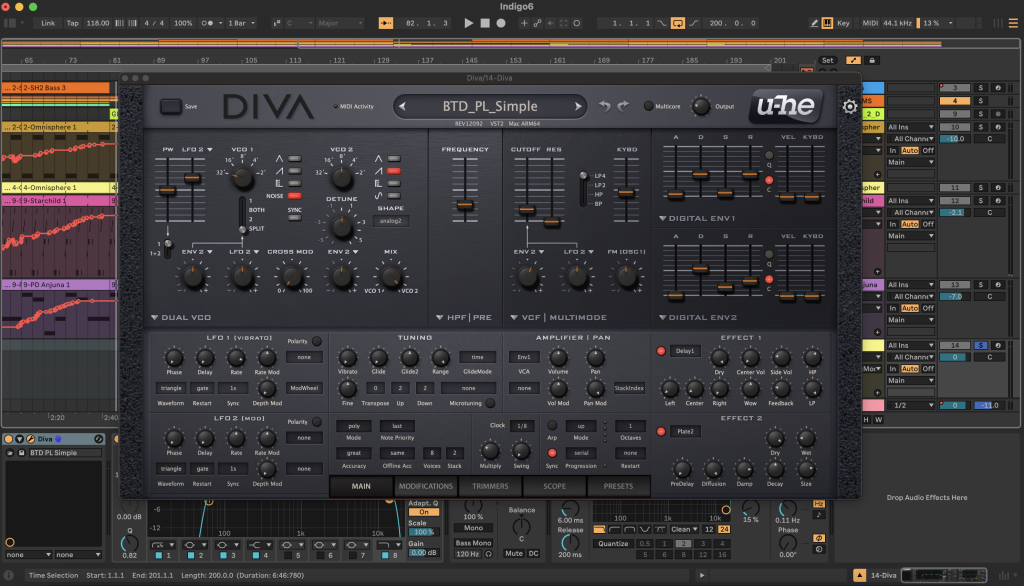Viewport: 1024px width, 586px height.
Task: Toggle the loop switch in the transport bar
Action: pos(677,22)
